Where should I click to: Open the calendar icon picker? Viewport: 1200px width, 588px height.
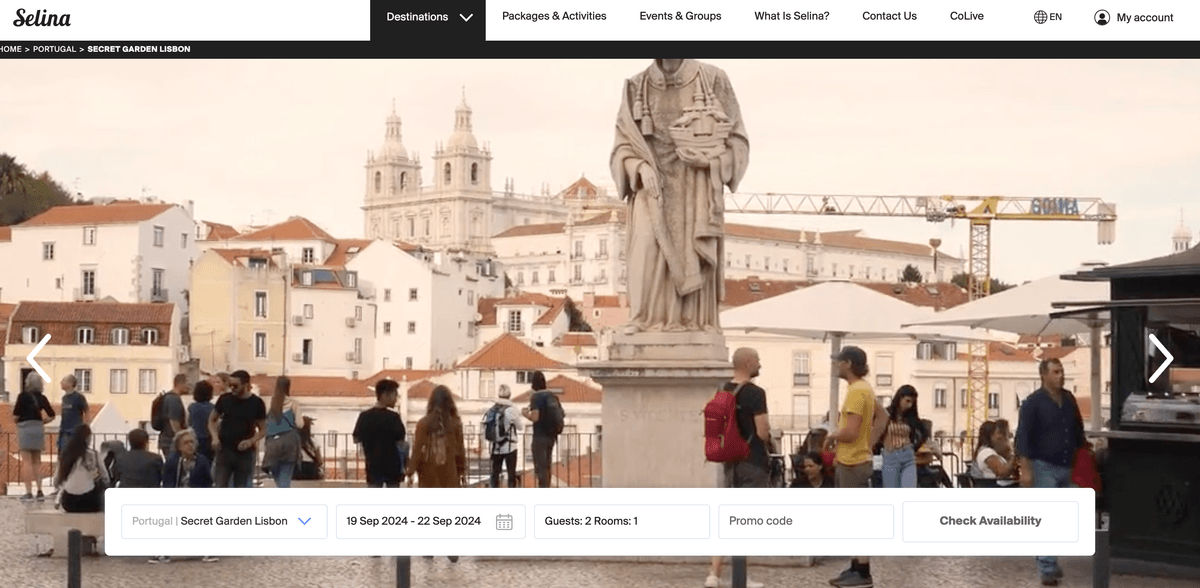point(504,522)
